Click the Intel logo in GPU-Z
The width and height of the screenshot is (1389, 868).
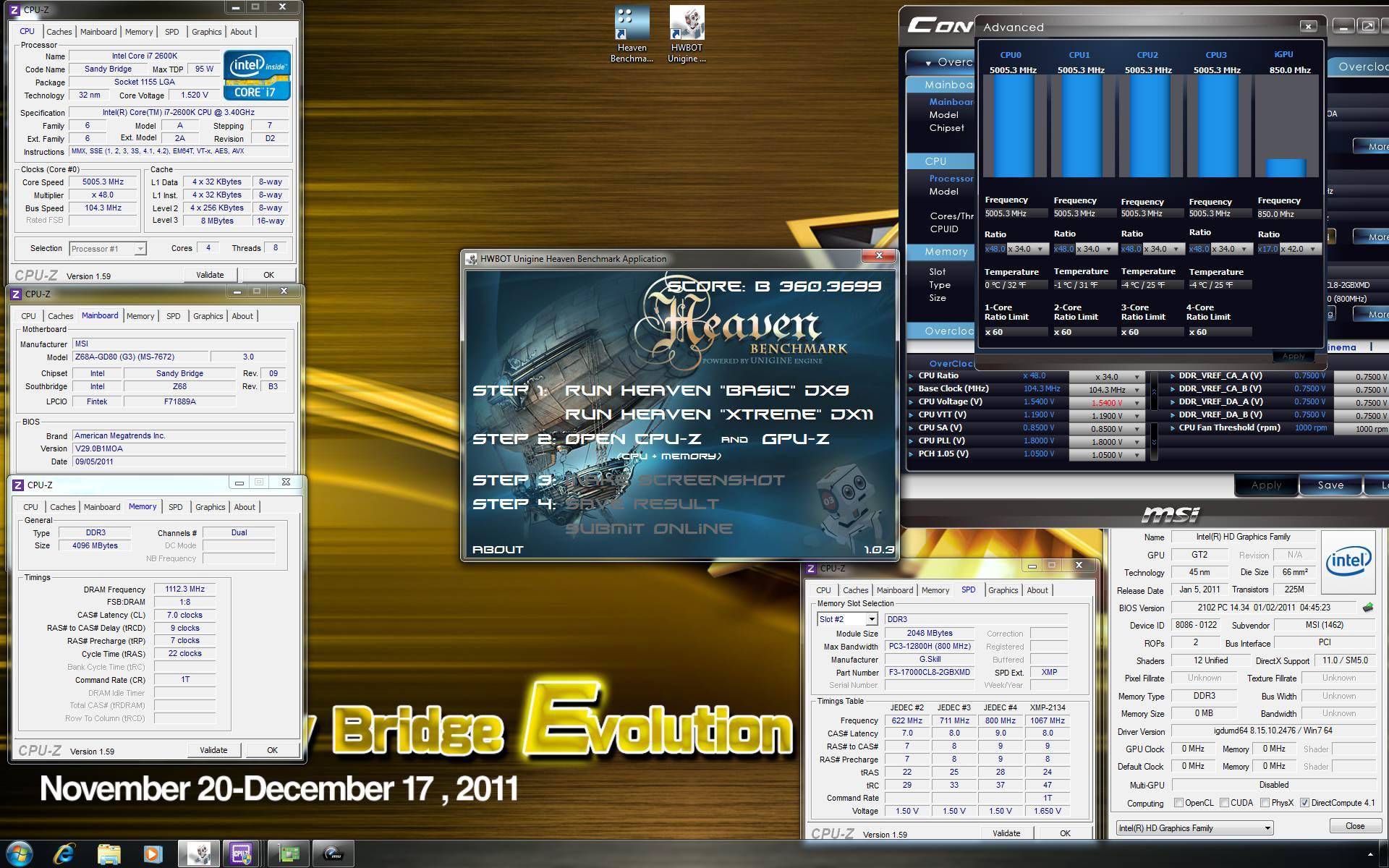pos(1348,562)
